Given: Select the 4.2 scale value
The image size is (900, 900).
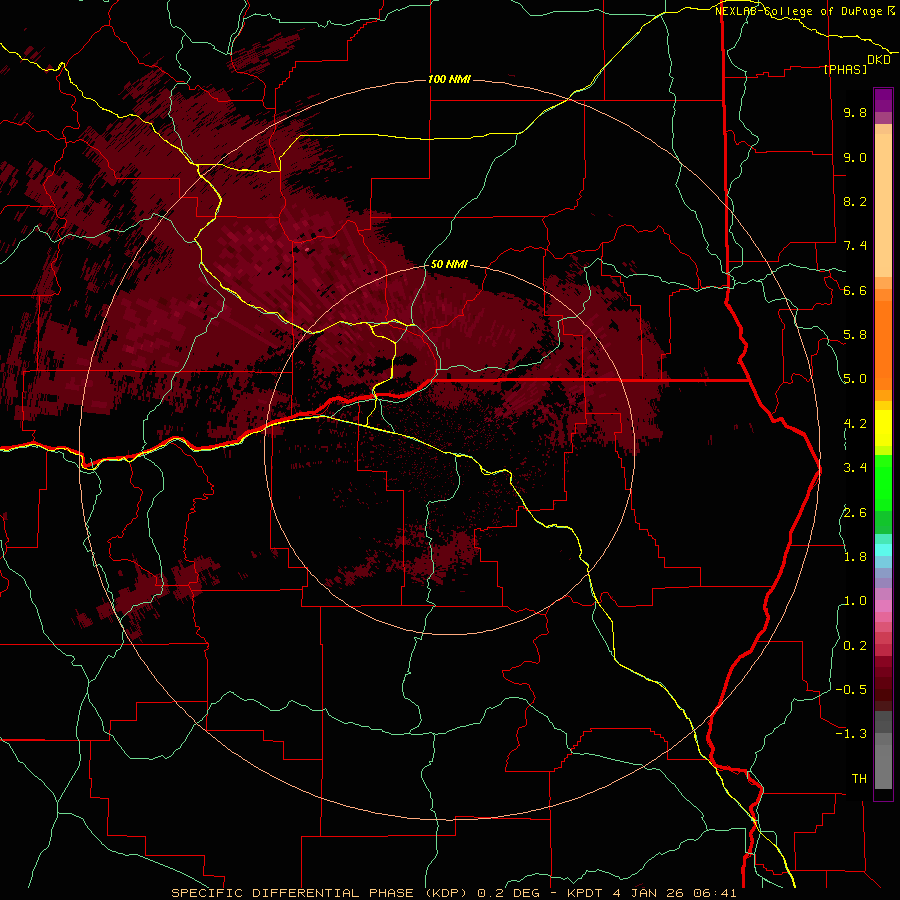Looking at the screenshot, I should [855, 424].
